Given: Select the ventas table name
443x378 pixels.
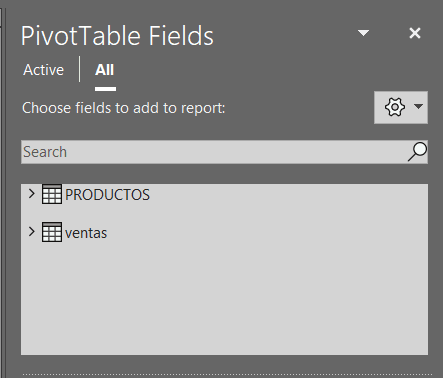Looking at the screenshot, I should point(86,233).
